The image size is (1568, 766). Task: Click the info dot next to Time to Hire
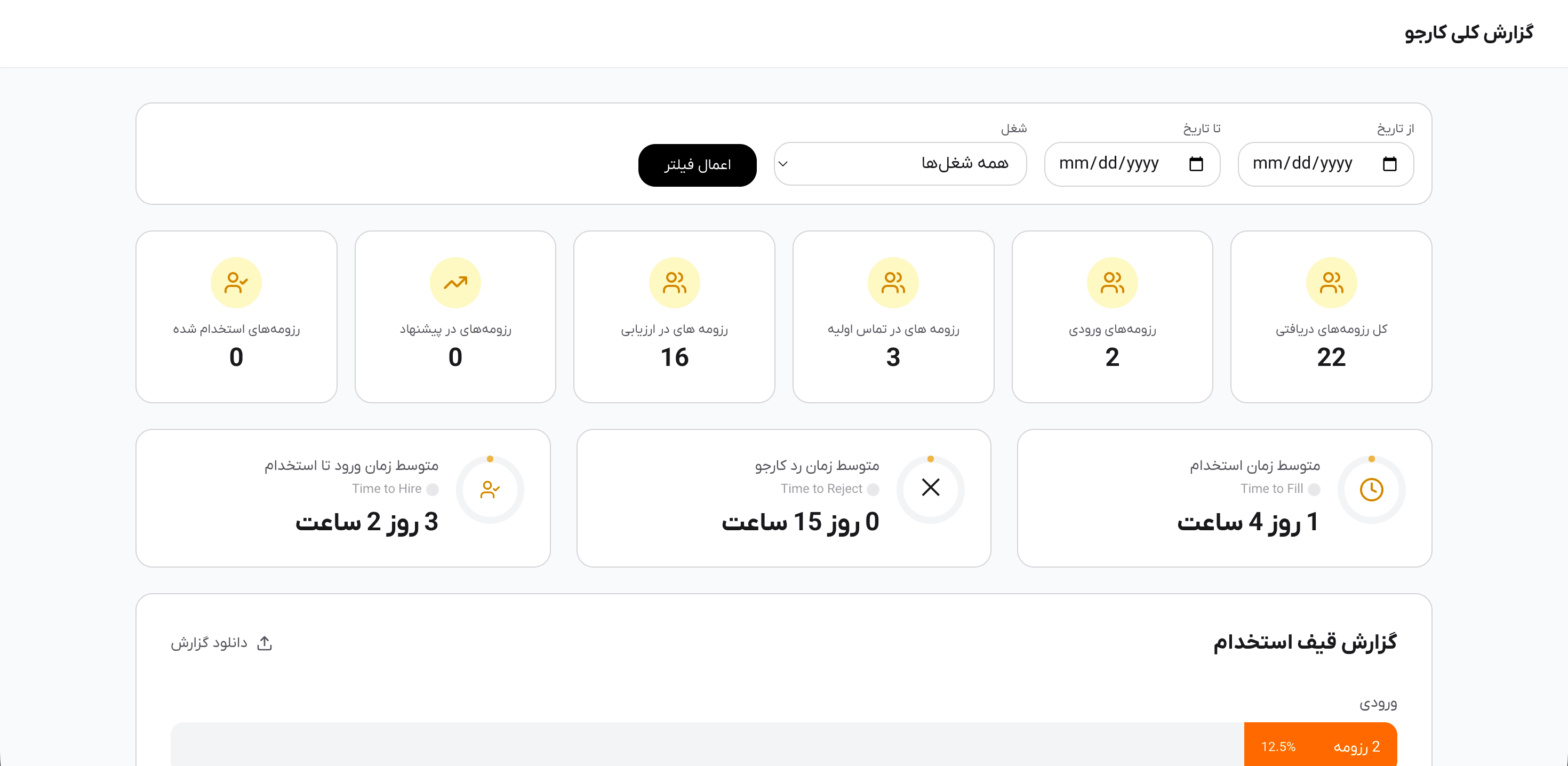tap(432, 489)
